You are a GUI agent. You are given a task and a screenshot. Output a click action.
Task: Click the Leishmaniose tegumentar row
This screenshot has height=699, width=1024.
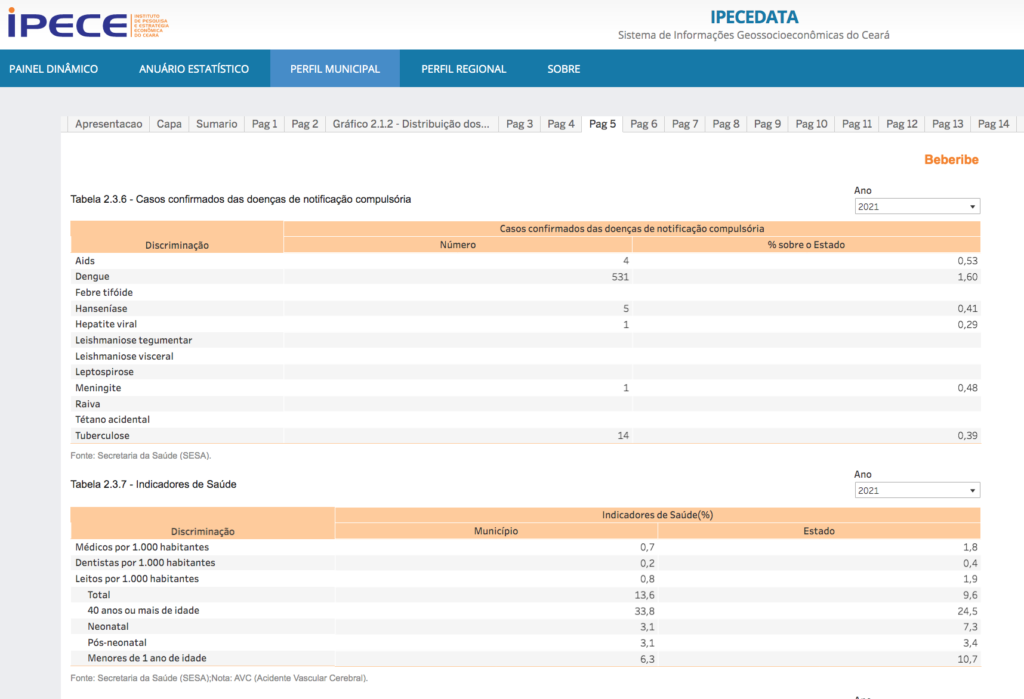click(525, 340)
